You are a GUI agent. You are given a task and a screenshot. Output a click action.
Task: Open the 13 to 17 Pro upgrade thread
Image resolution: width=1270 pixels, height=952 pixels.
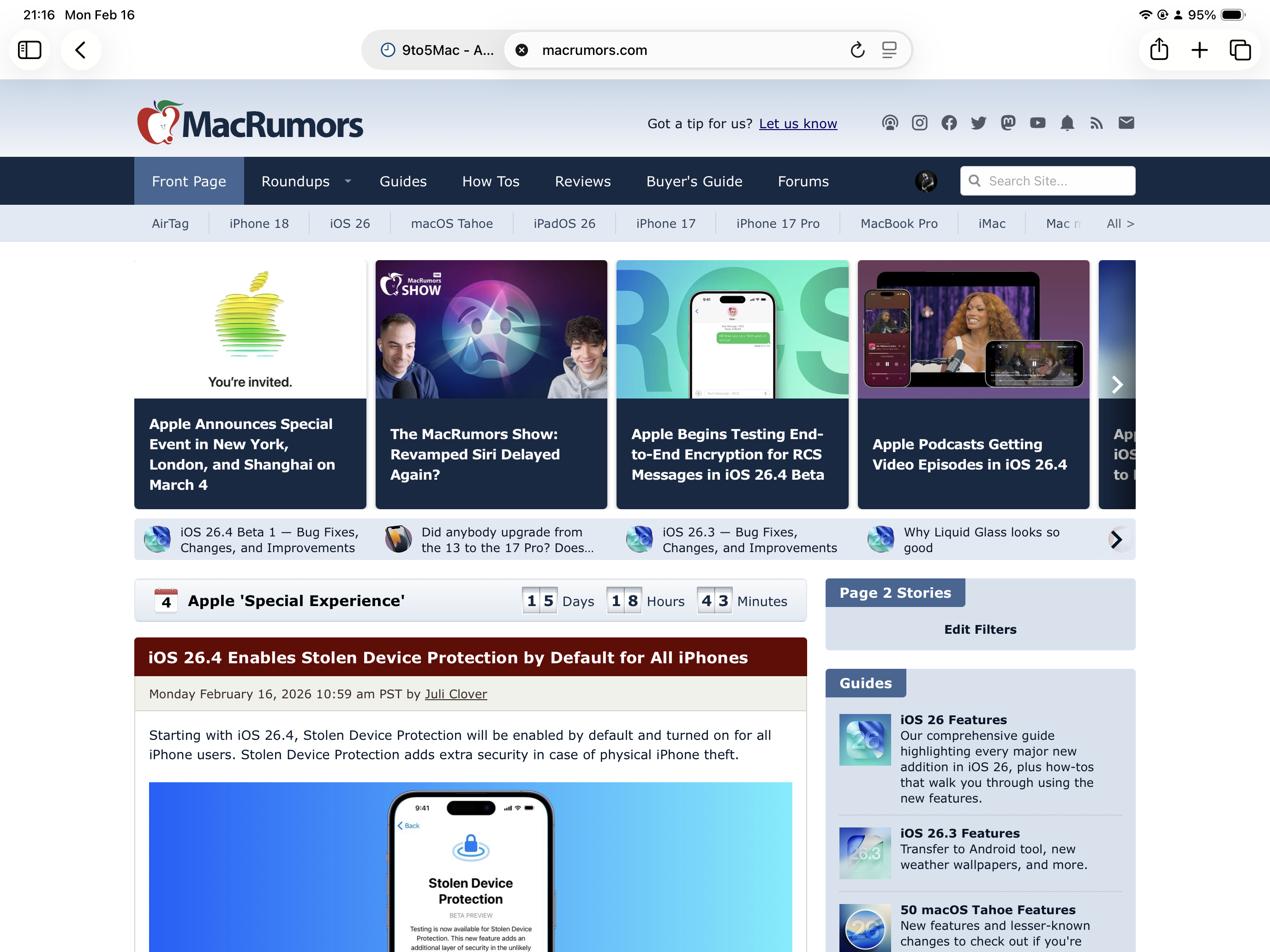490,540
